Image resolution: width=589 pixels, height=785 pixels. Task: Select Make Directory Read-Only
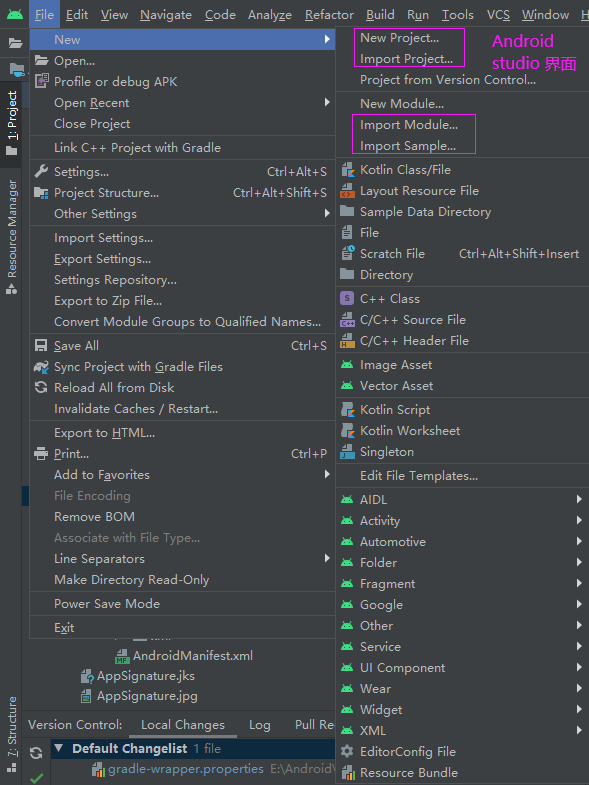pyautogui.click(x=131, y=579)
